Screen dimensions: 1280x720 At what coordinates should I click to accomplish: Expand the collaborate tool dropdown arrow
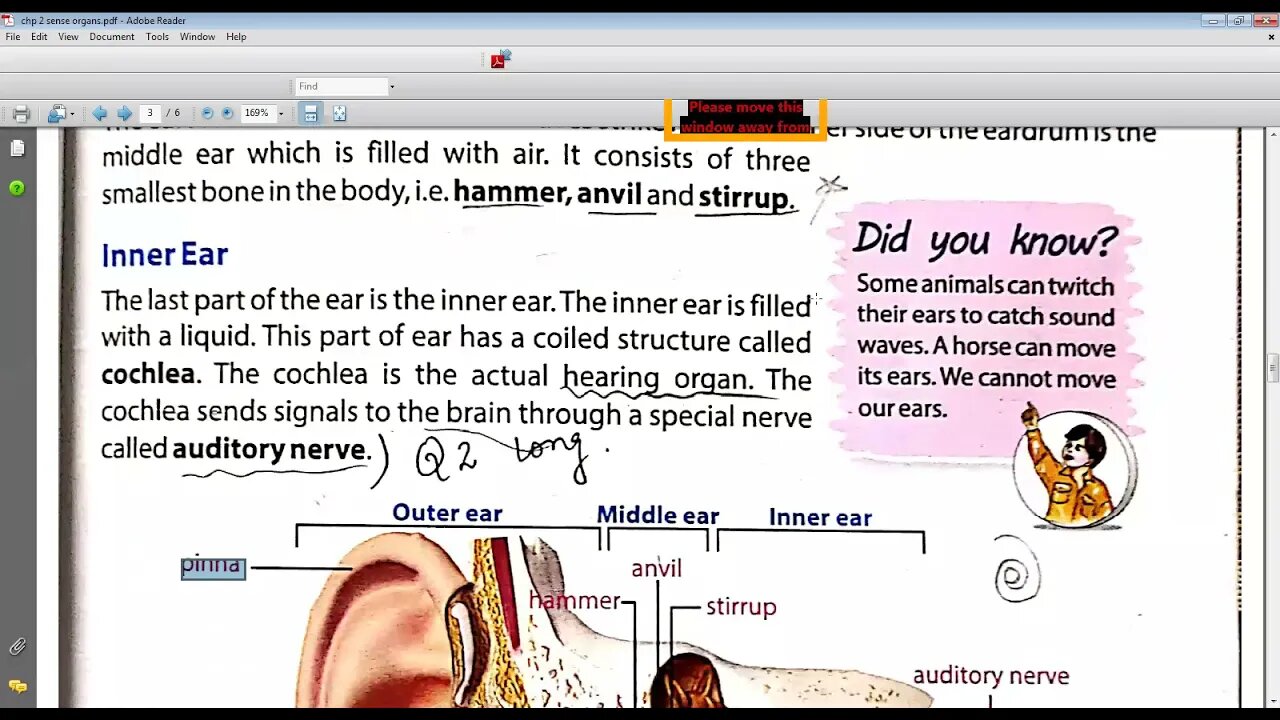tap(72, 114)
